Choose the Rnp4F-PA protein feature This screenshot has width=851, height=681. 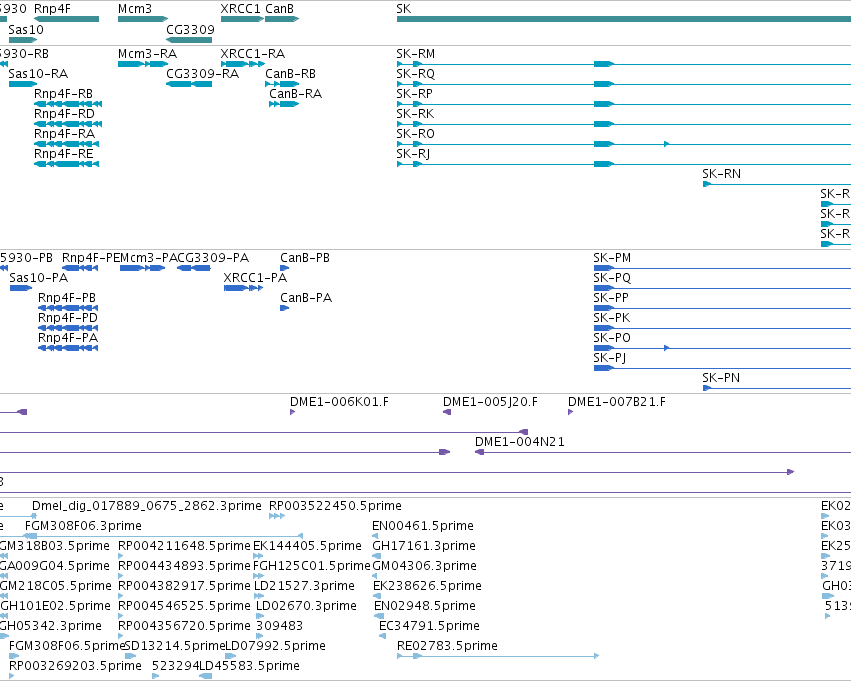(x=68, y=348)
